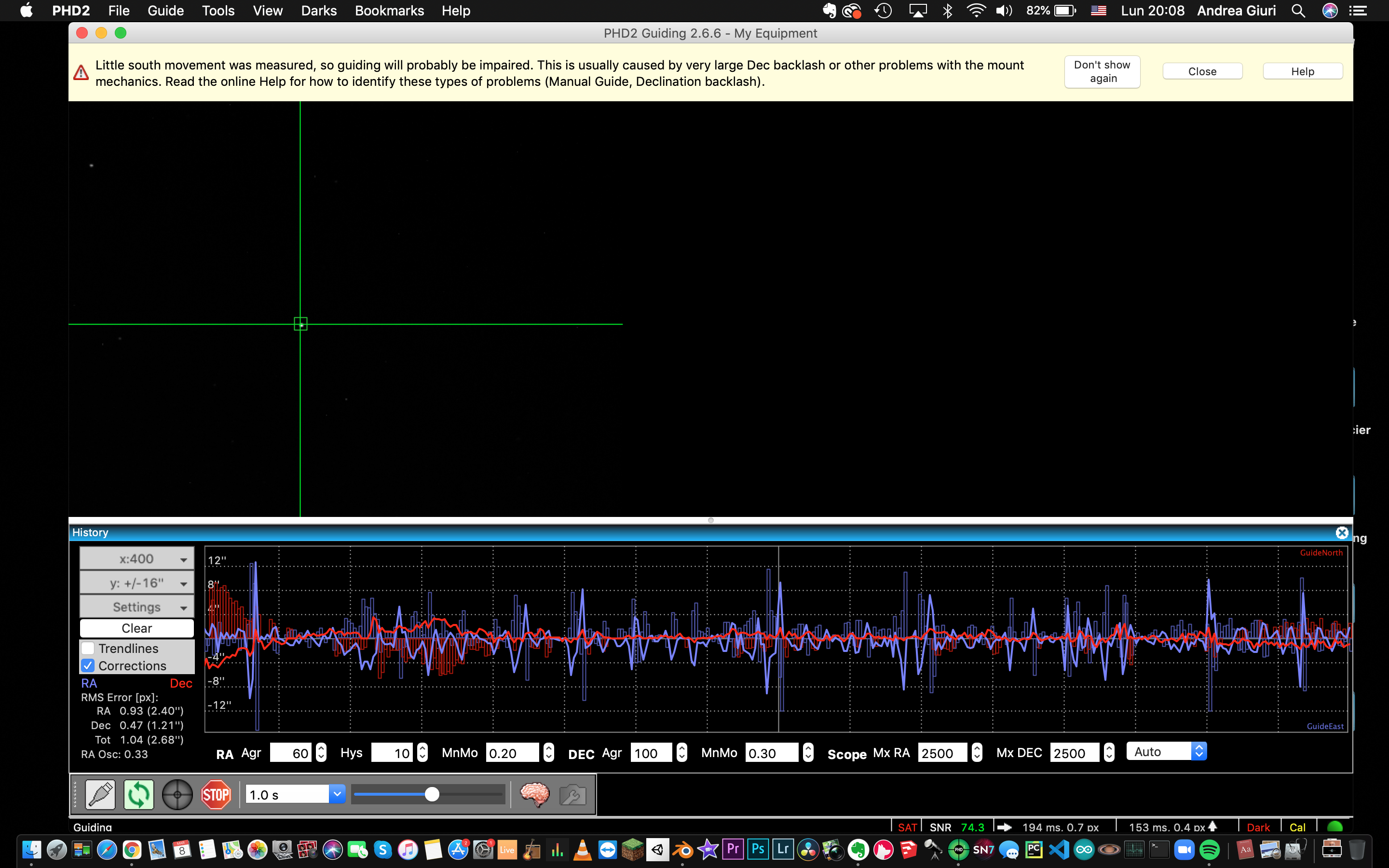Image resolution: width=1389 pixels, height=868 pixels.
Task: Open Google Chrome in the Dock
Action: point(132,849)
